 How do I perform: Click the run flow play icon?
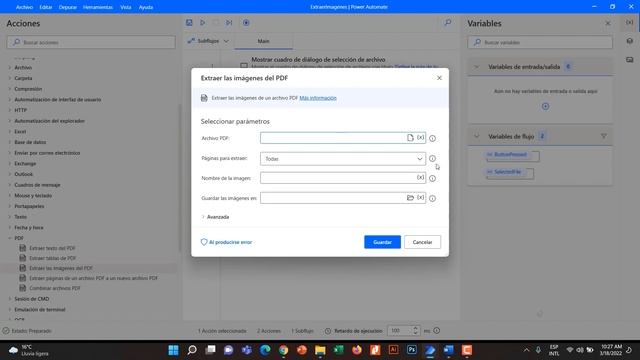(x=202, y=23)
